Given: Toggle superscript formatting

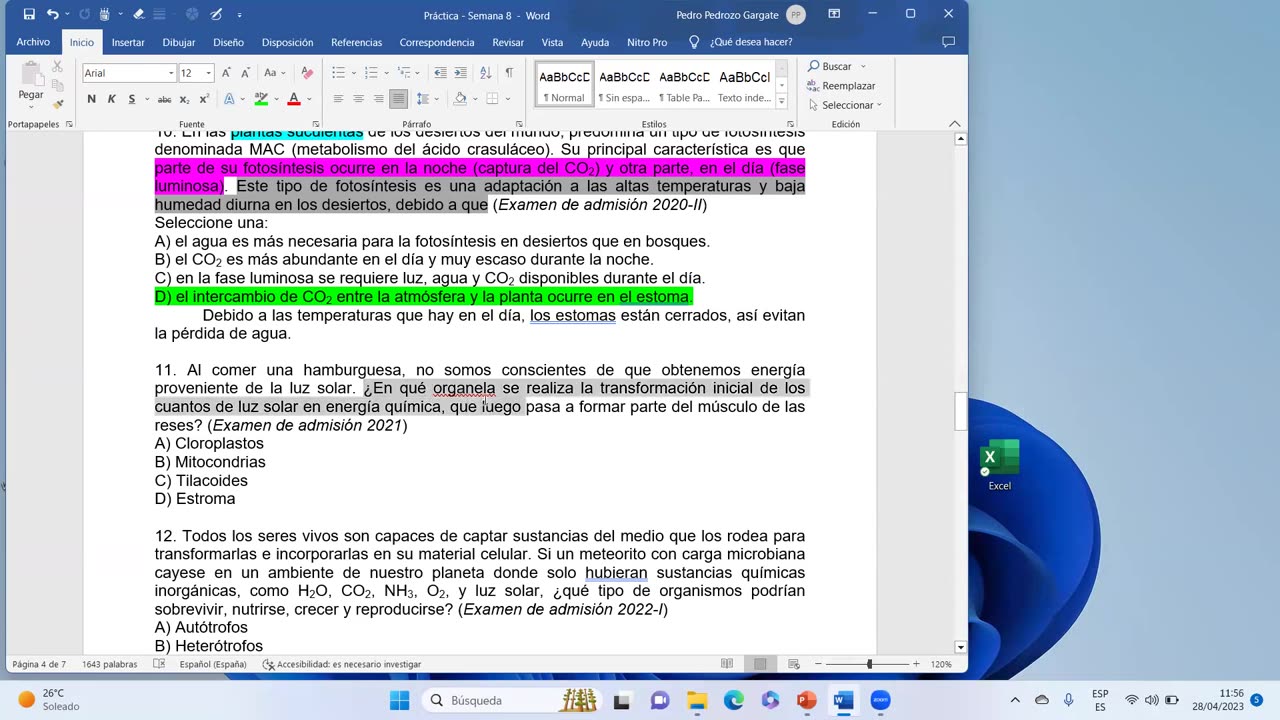Looking at the screenshot, I should pos(204,99).
